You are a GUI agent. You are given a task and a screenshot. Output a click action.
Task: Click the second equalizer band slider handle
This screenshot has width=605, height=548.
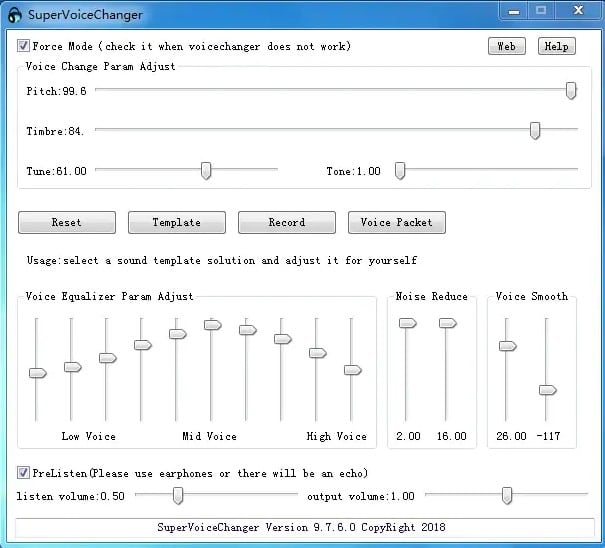[x=73, y=367]
